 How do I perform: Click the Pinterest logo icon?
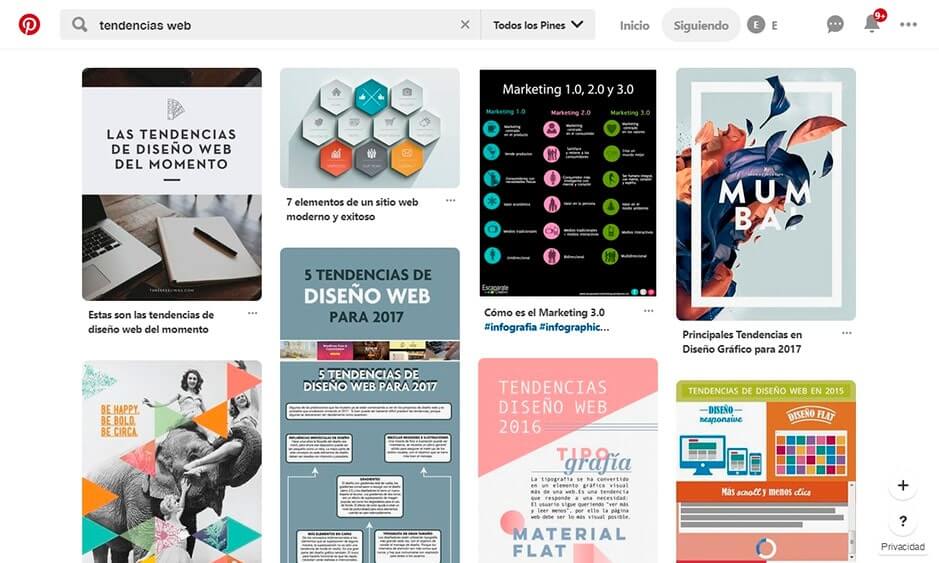pos(29,25)
